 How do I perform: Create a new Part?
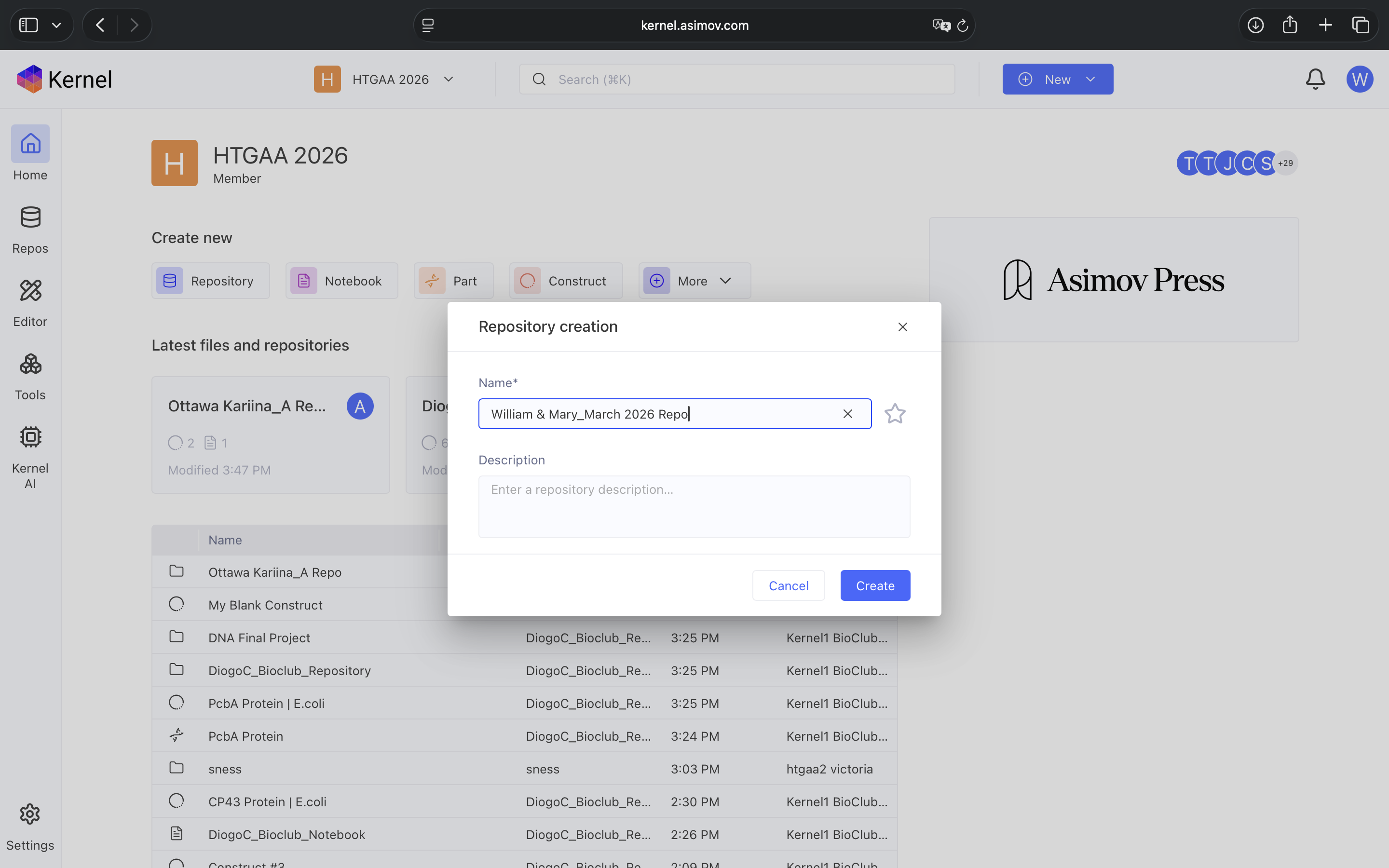[x=453, y=281]
